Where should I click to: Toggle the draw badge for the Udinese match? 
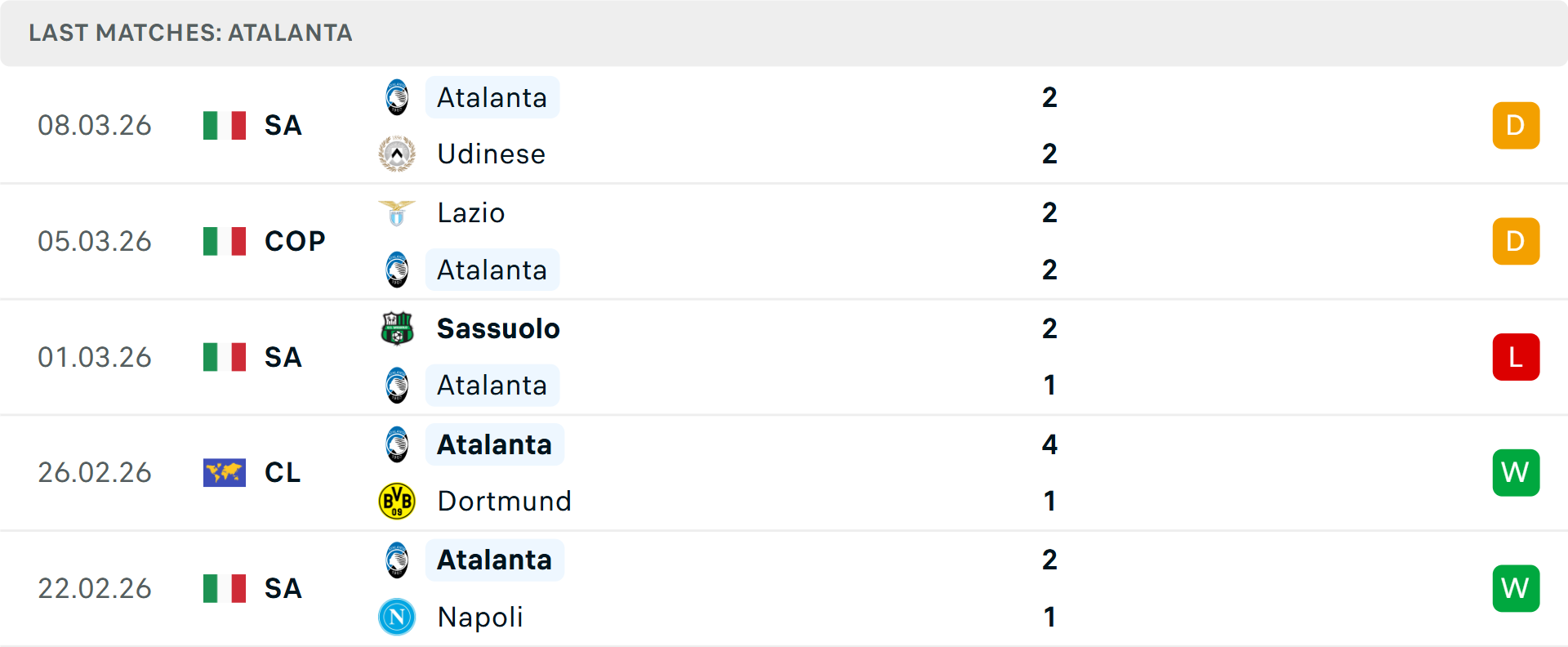pyautogui.click(x=1516, y=125)
